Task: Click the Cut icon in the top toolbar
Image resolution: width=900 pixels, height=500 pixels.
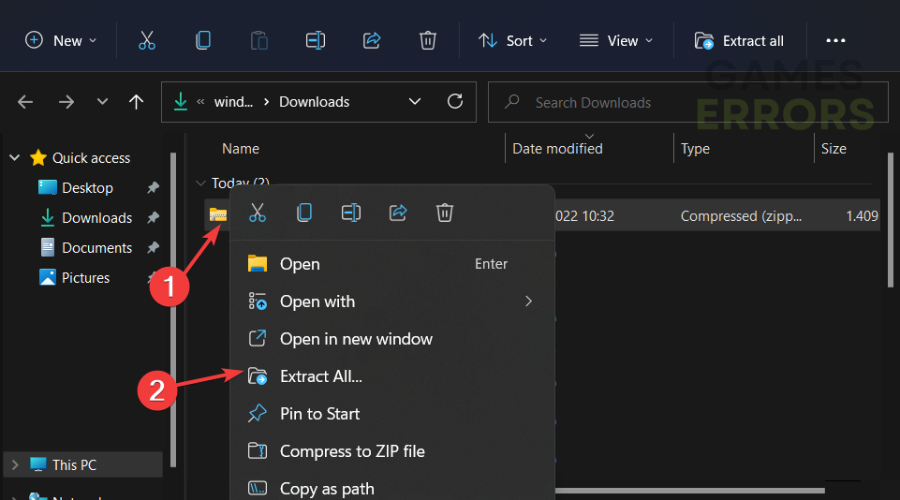Action: 147,41
